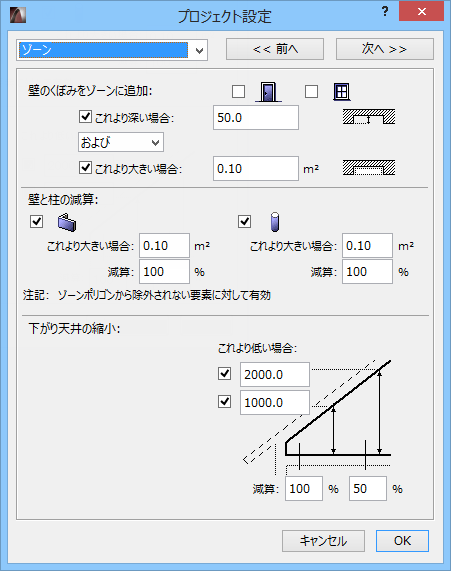Toggle the 2000.0 ceiling height checkbox
Screen dimensions: 451x571
click(224, 374)
